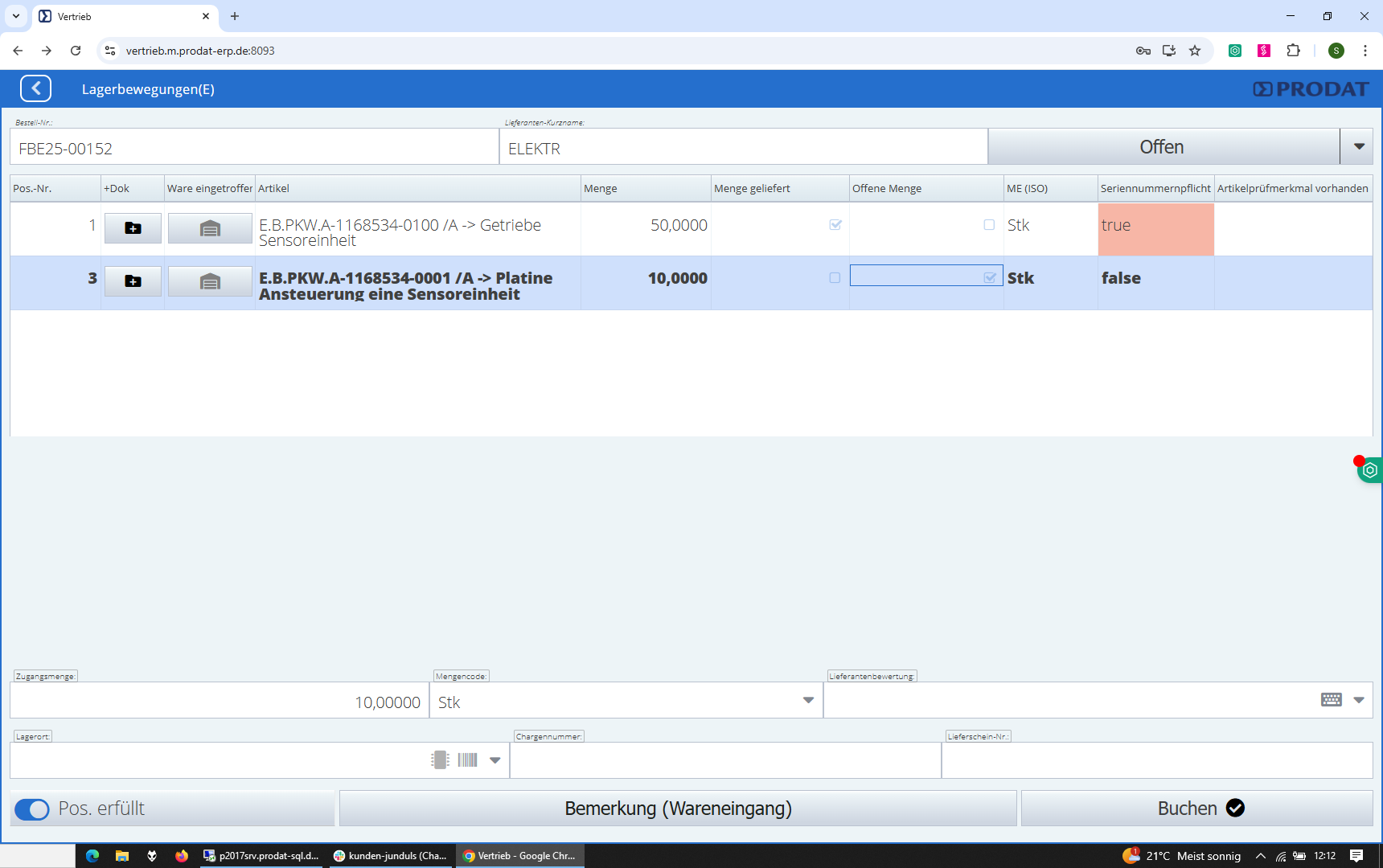Select the Vertrieb browser tab
The width and height of the screenshot is (1383, 868).
121,16
